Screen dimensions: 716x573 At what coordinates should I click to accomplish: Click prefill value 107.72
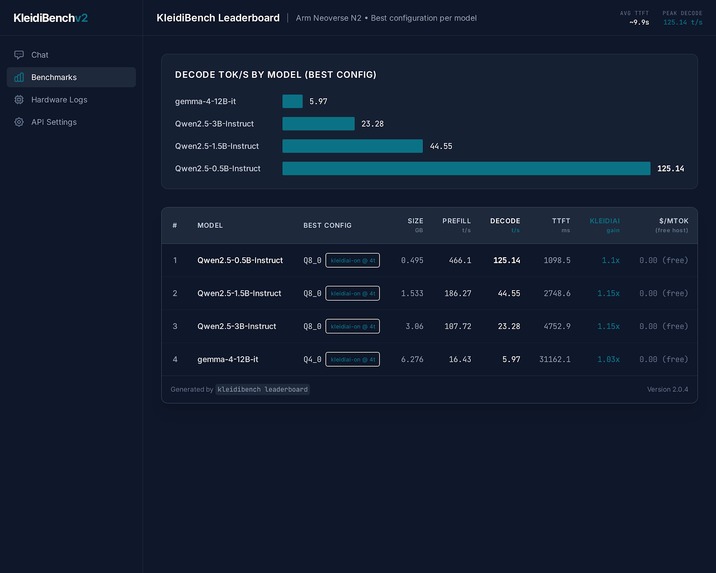[458, 326]
